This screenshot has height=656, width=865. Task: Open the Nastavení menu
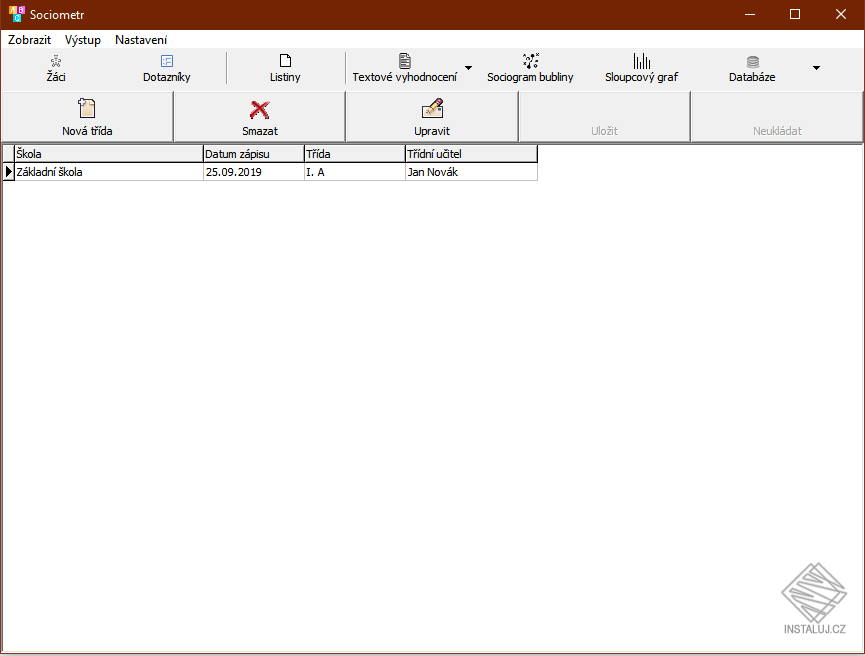141,40
